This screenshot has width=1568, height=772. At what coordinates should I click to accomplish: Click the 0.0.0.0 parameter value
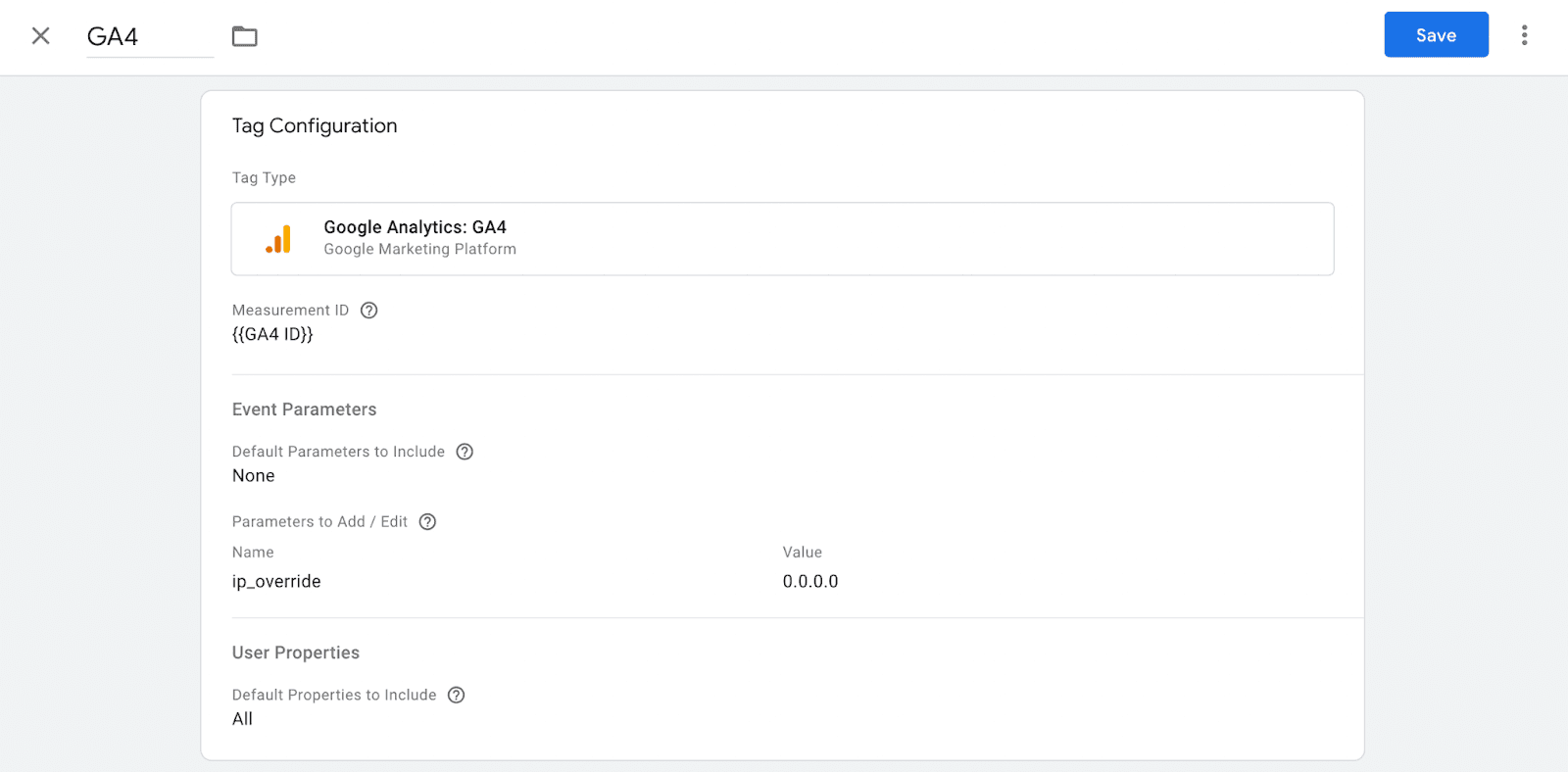click(810, 582)
